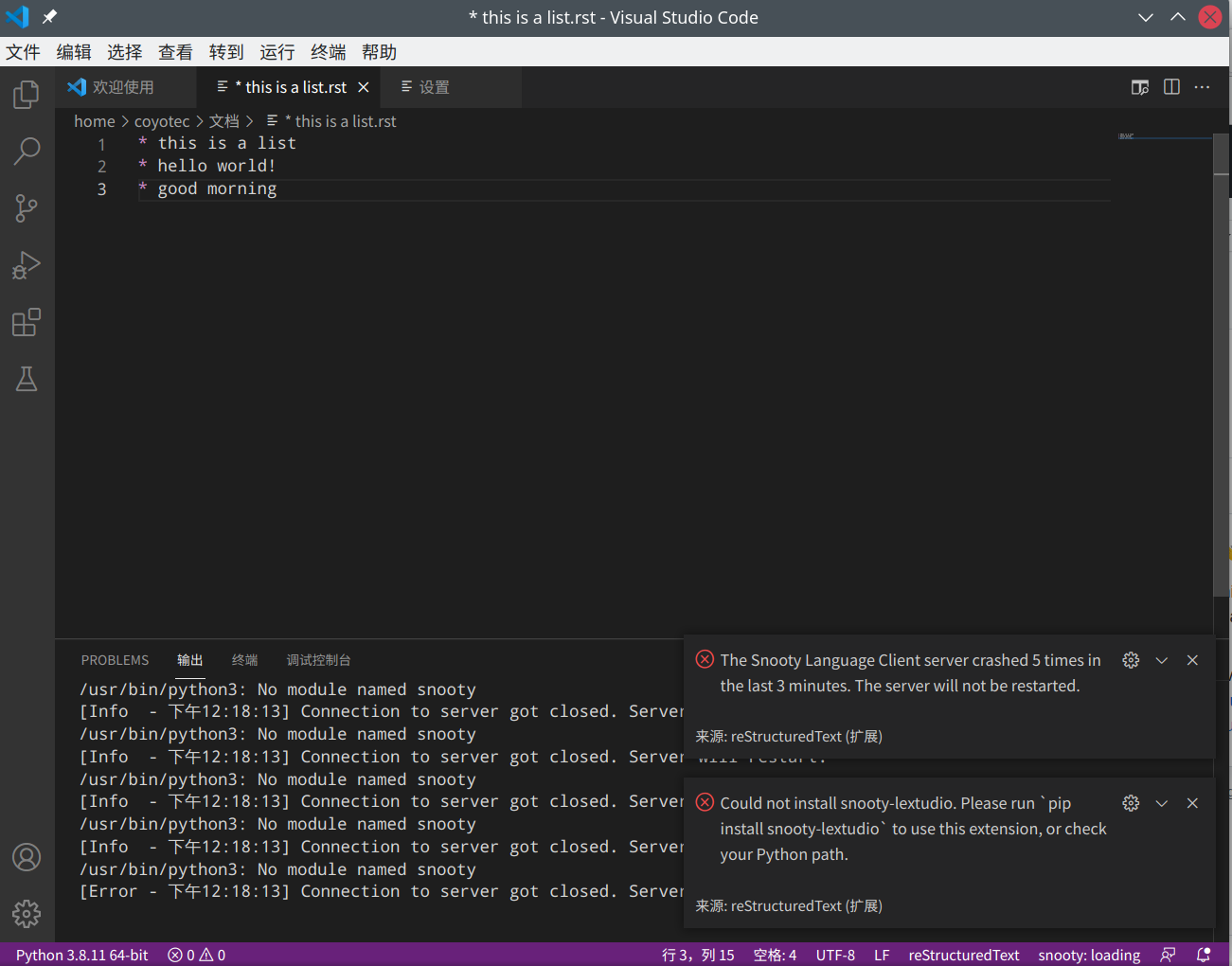Click the Python 3.8.11 interpreter selector

tap(81, 955)
